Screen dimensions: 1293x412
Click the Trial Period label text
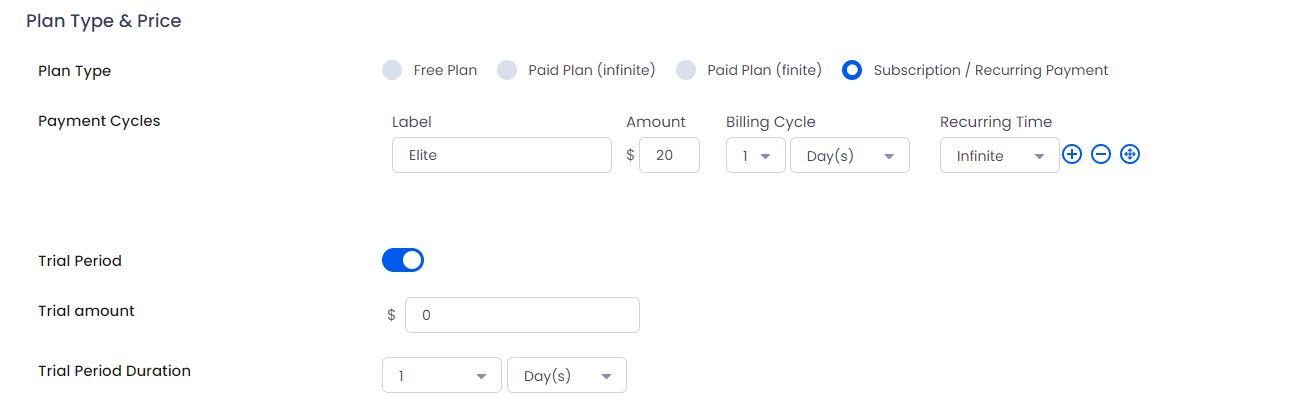click(x=80, y=261)
